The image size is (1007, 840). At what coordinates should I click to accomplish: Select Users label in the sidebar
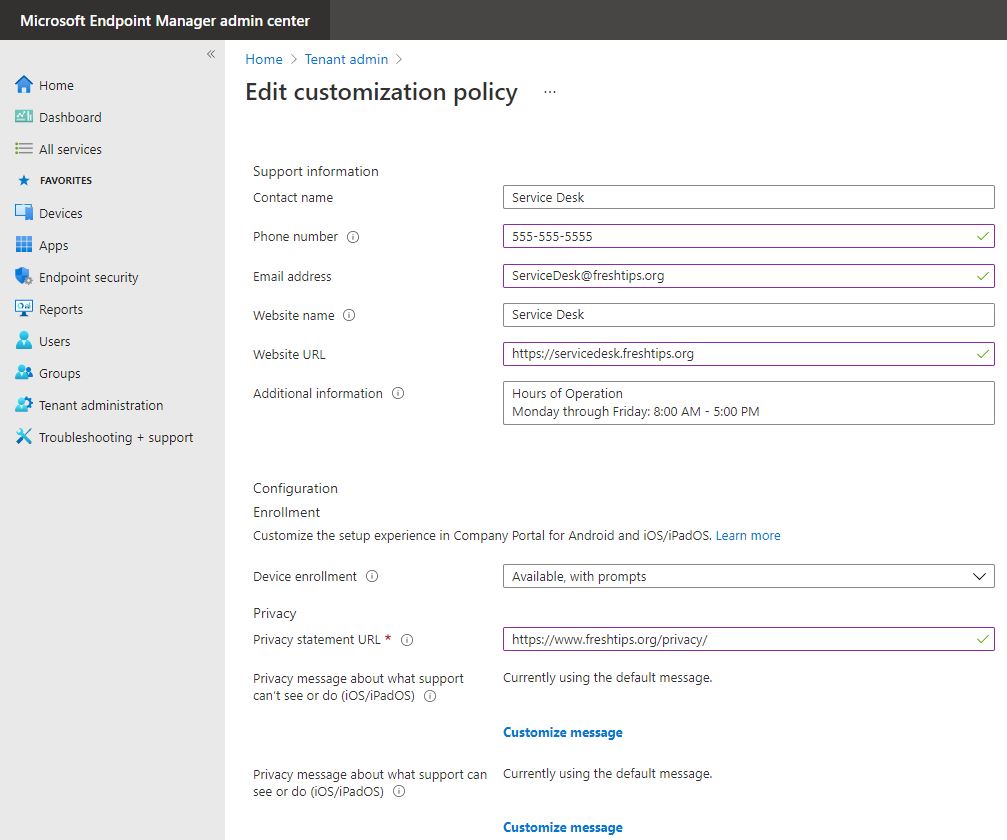[x=55, y=342]
